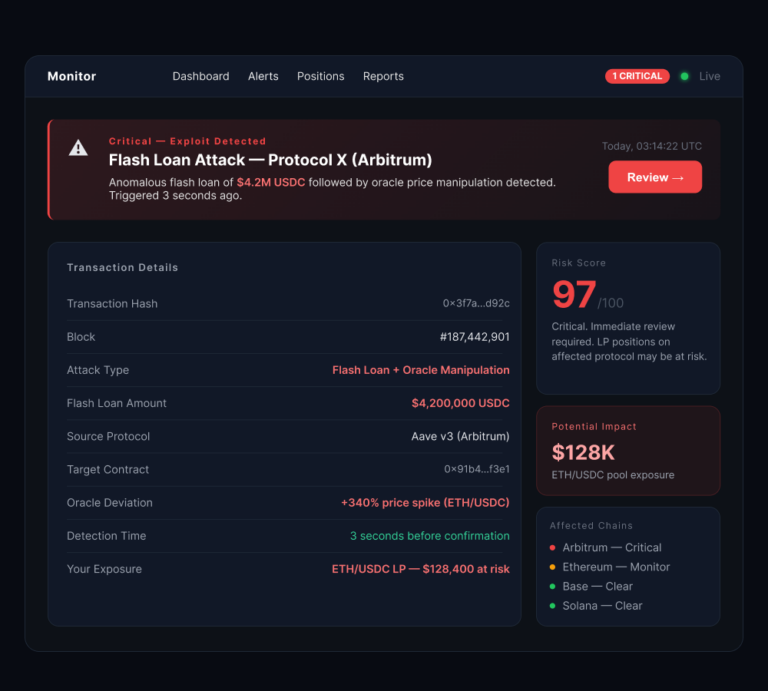768x691 pixels.
Task: Click the Live status label
Action: (709, 76)
